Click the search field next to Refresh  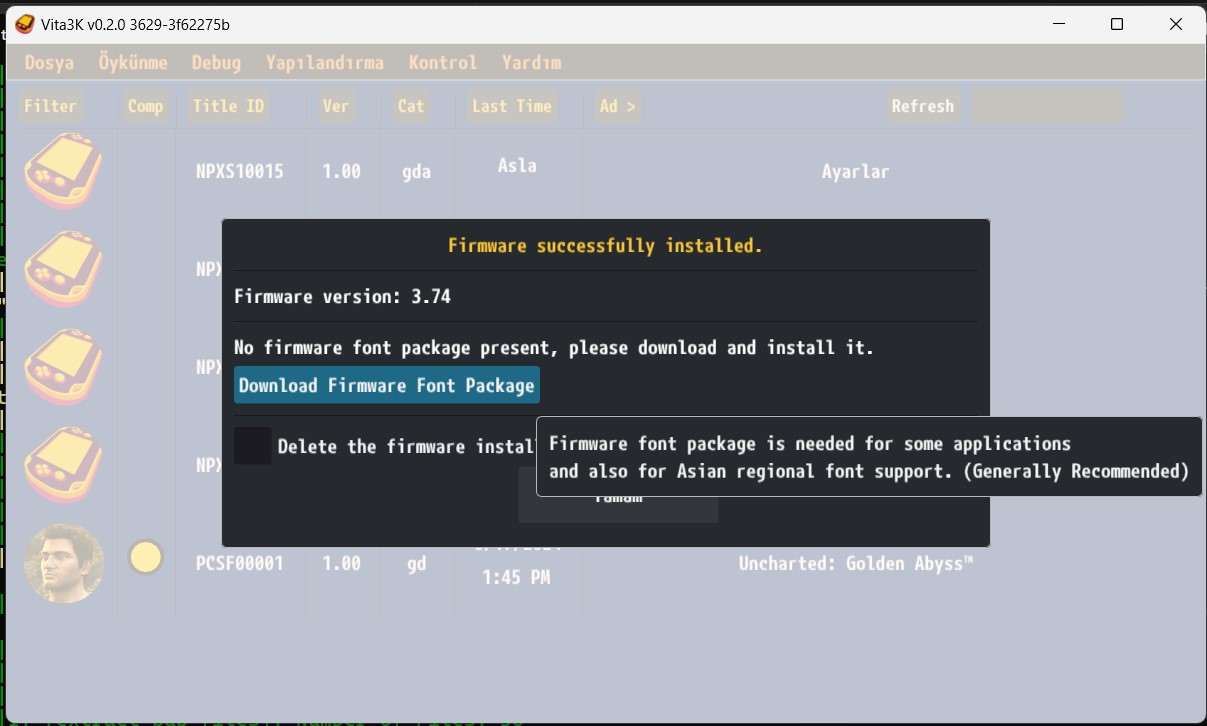click(x=1047, y=106)
